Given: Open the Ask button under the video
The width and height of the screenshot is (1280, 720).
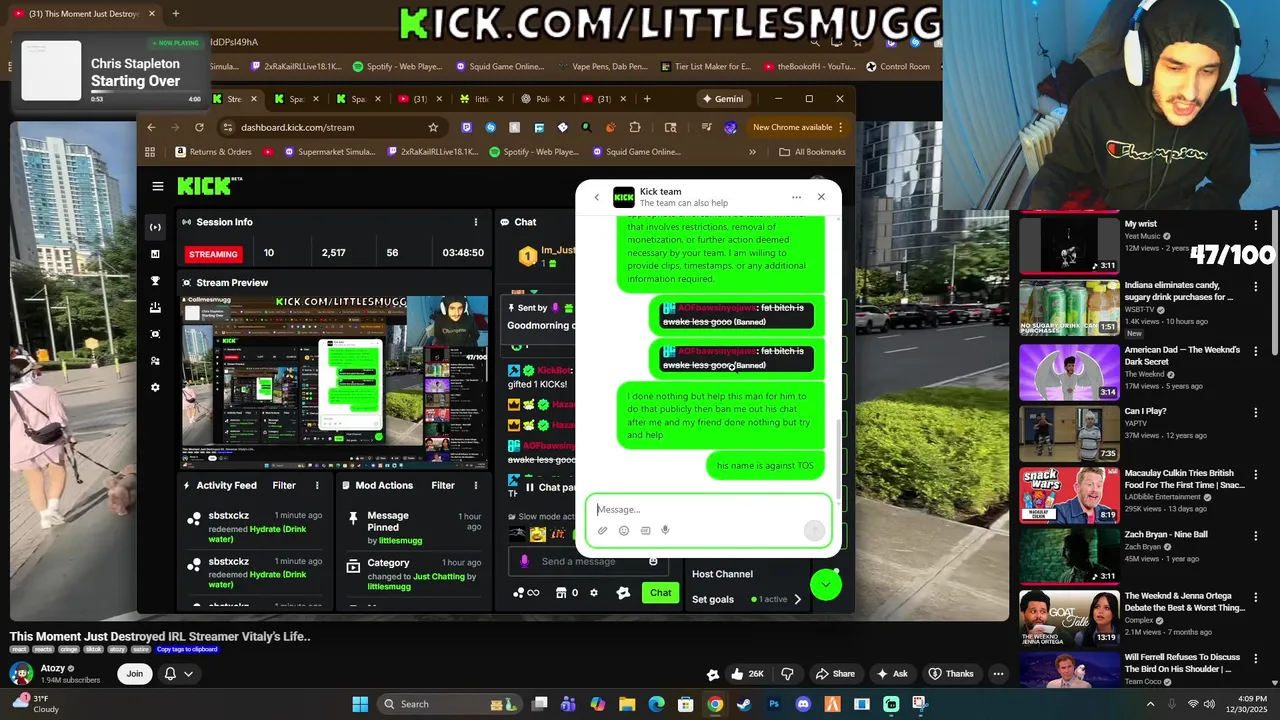Looking at the screenshot, I should 892,674.
